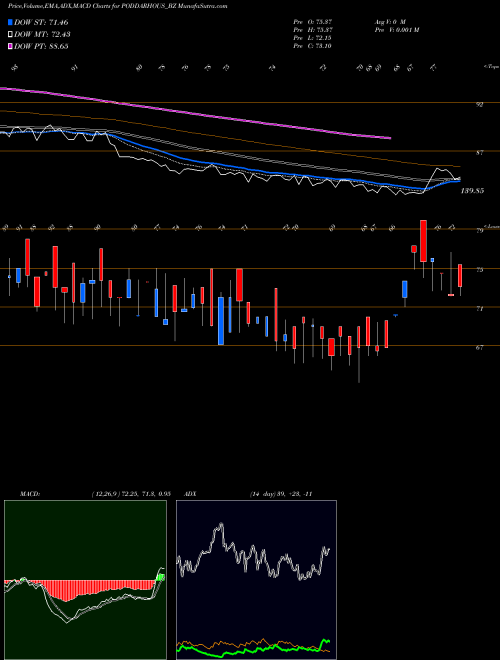Click the 'Pre O: 73.37' value
The width and height of the screenshot is (500, 660).
(x=313, y=21)
